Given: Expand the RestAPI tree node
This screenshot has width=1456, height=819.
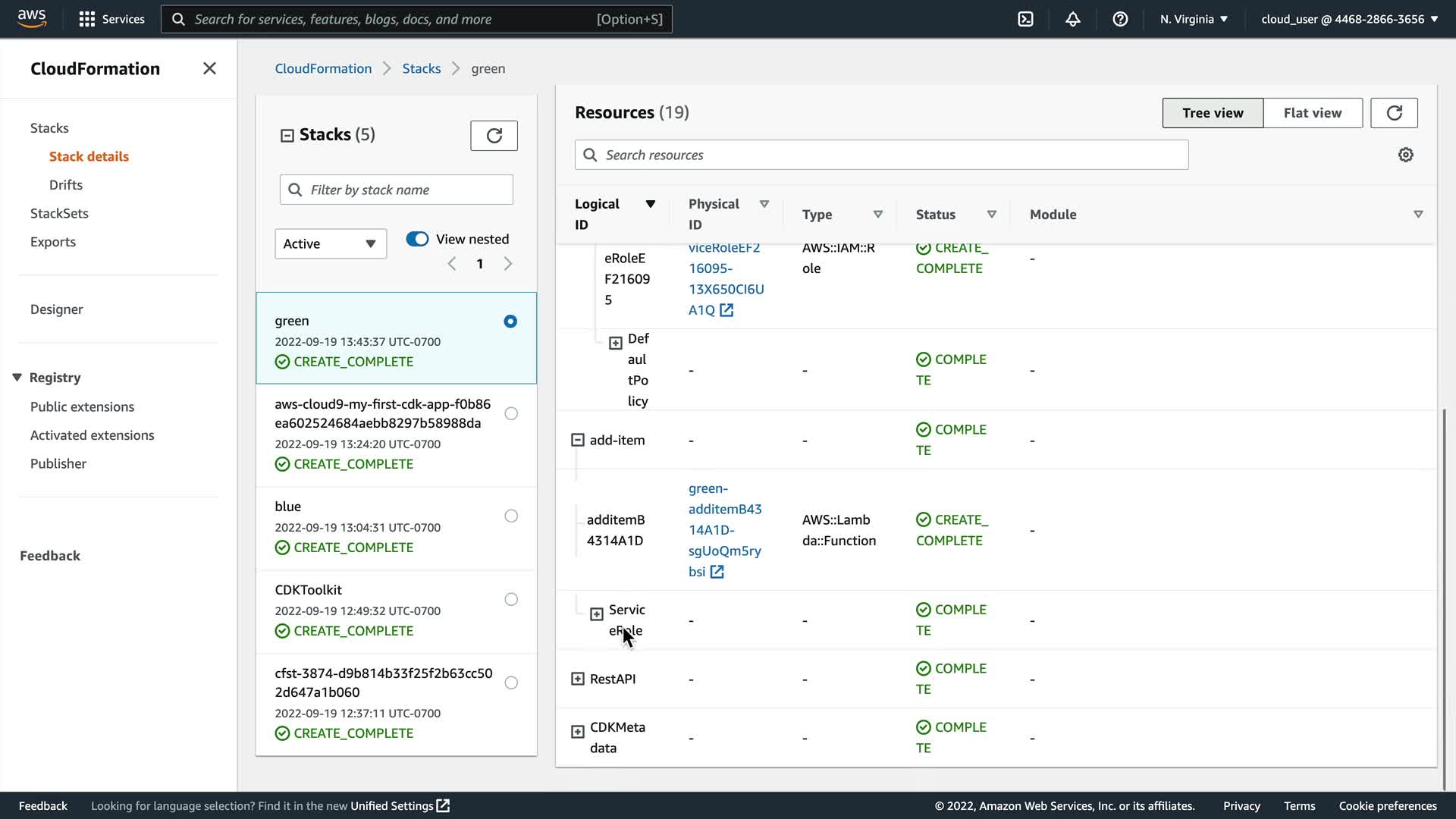Looking at the screenshot, I should point(578,679).
